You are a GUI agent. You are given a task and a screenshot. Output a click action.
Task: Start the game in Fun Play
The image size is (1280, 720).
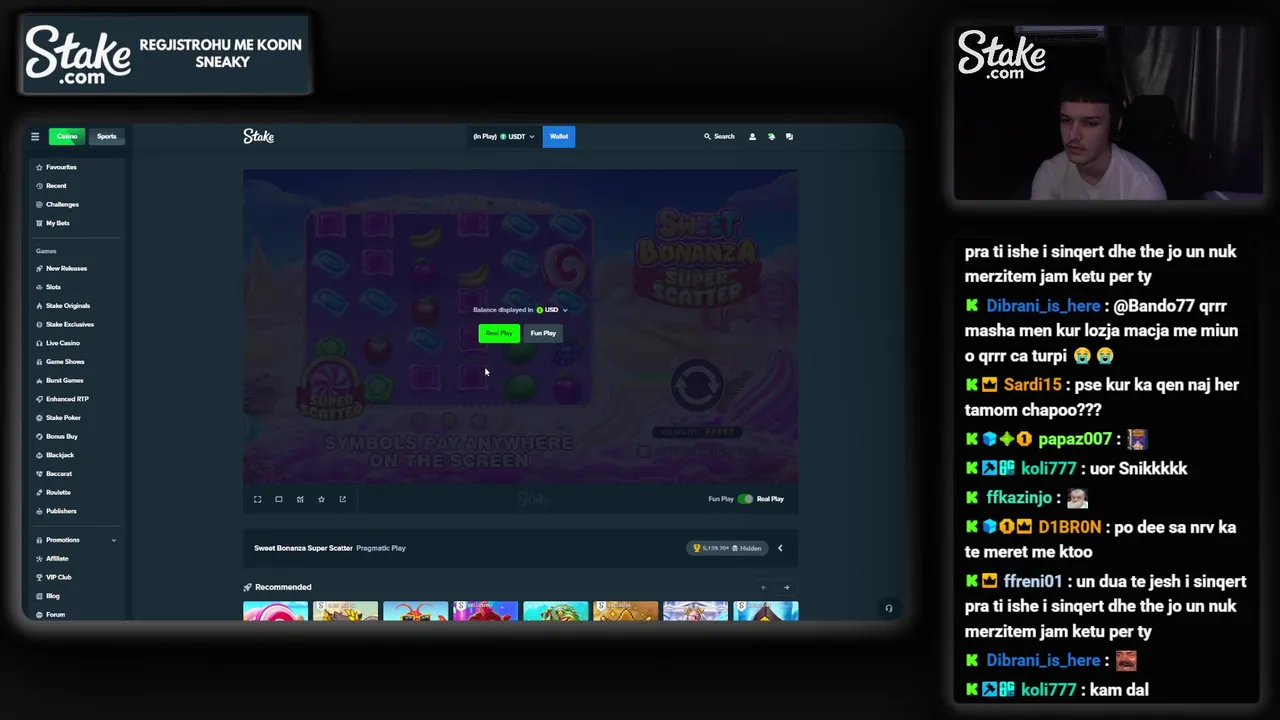(543, 333)
